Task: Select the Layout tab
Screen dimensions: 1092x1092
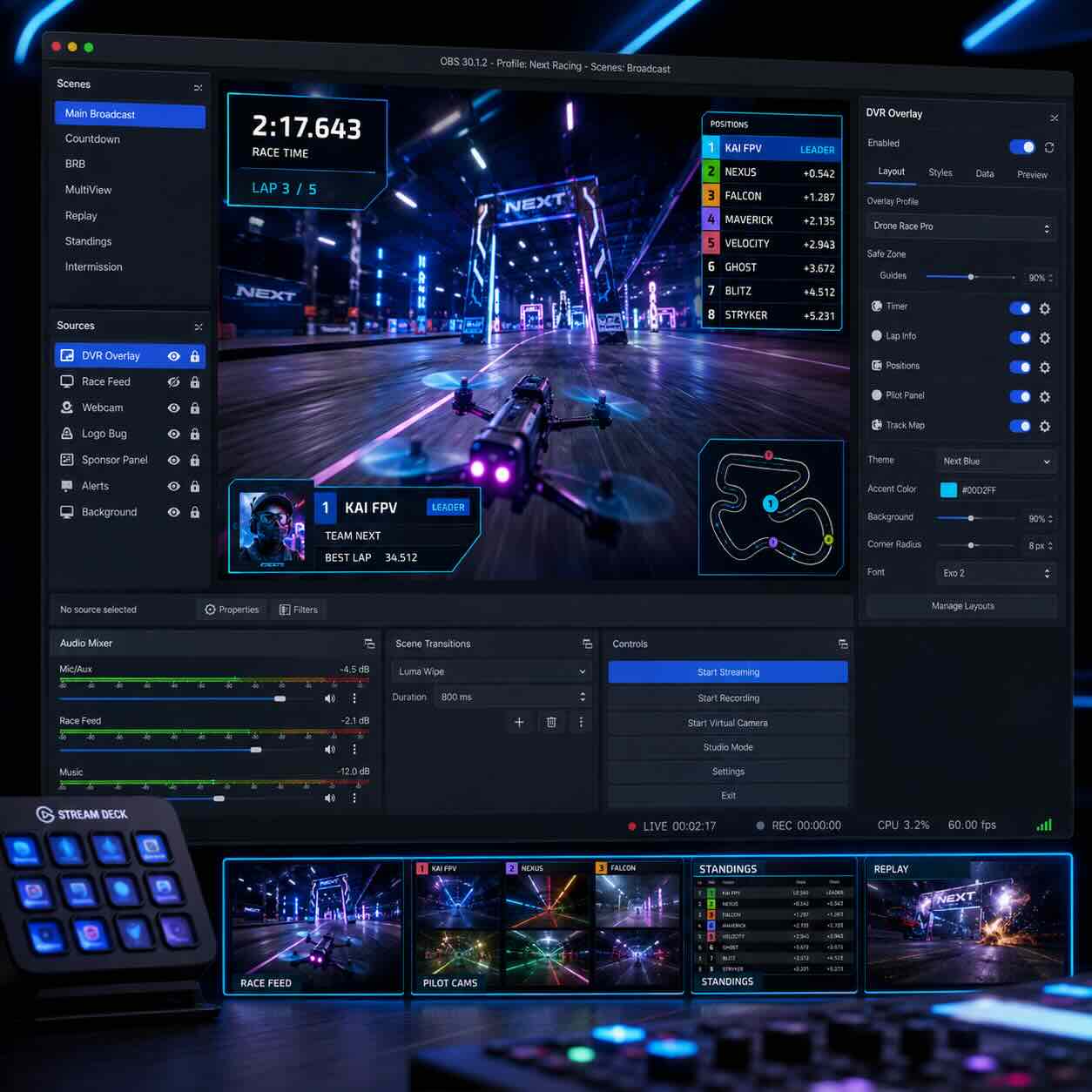Action: pyautogui.click(x=891, y=172)
